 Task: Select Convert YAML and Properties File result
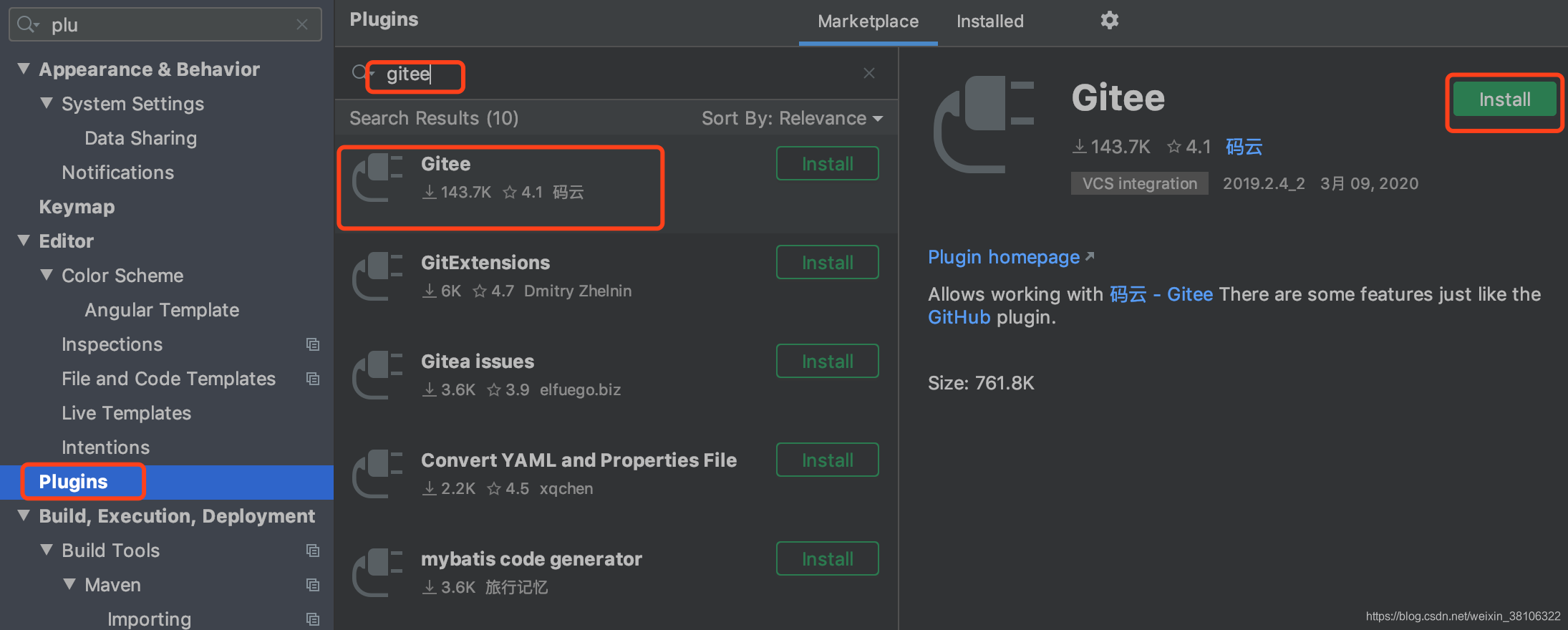point(616,482)
